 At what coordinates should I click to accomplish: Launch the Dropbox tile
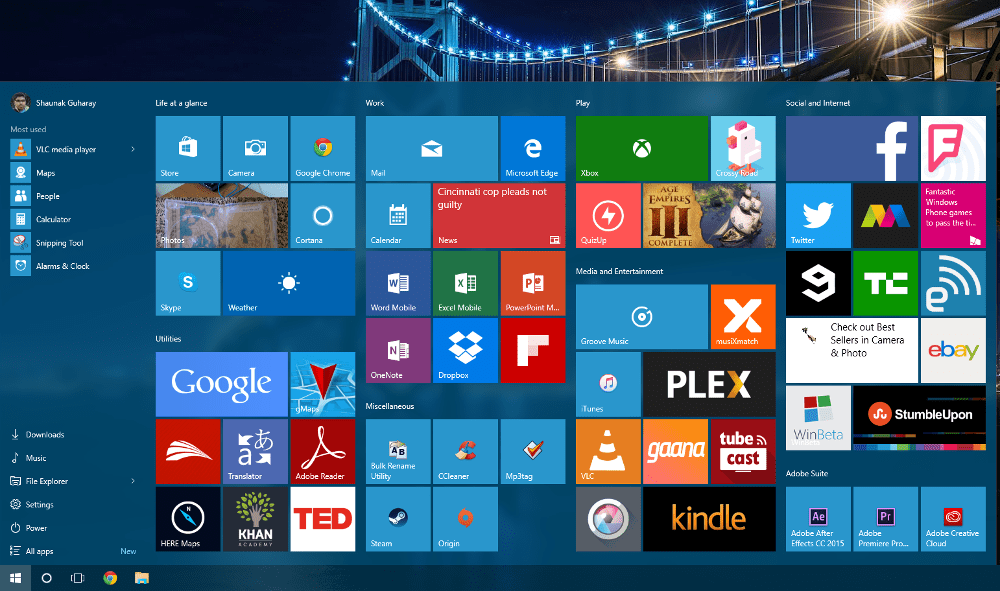coord(465,351)
